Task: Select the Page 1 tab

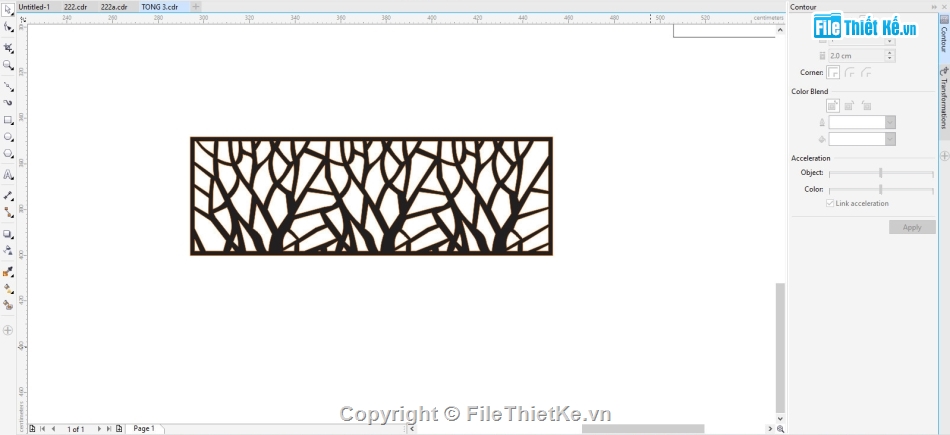Action: (x=144, y=428)
